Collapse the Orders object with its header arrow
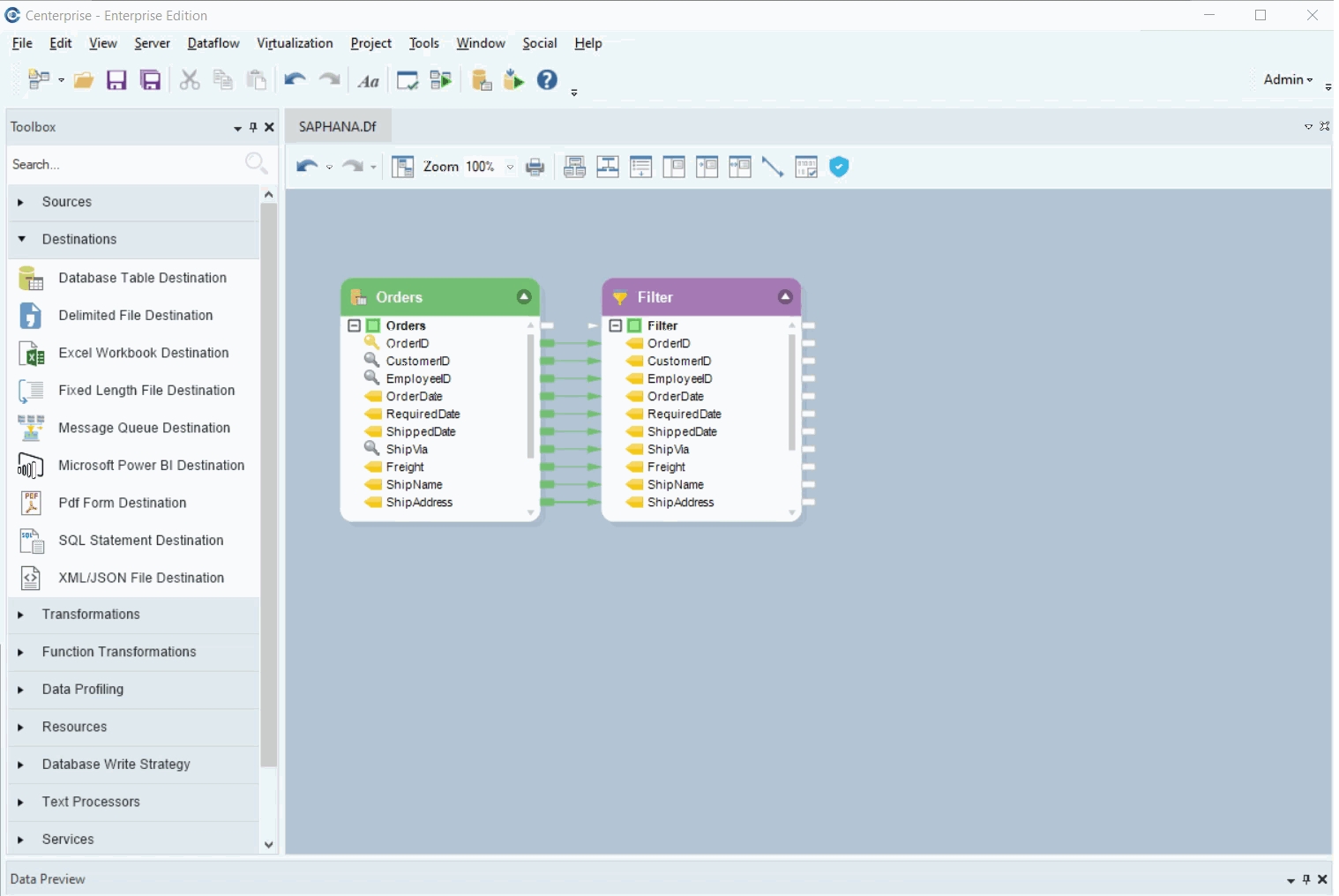 tap(524, 297)
